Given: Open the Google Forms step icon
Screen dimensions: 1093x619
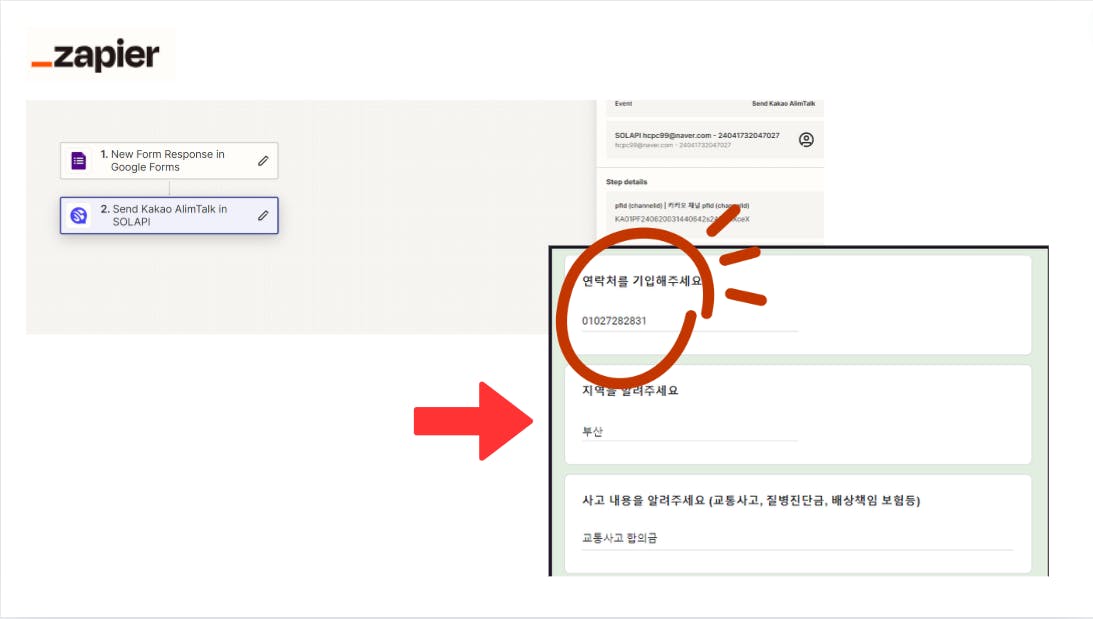Looking at the screenshot, I should 79,161.
